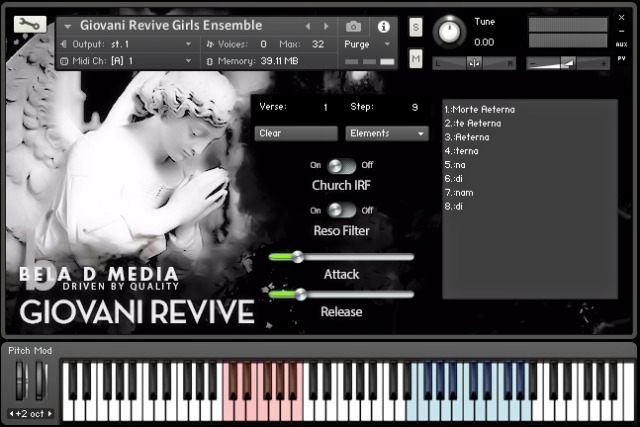The image size is (640, 427).
Task: Click the Pitch wheel
Action: (x=21, y=380)
